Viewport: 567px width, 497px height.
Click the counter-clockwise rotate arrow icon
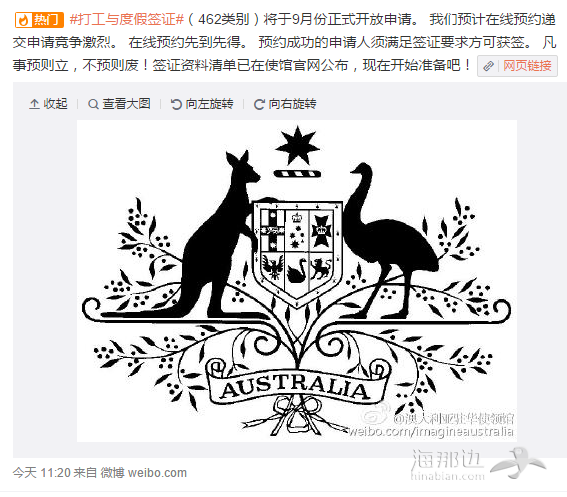176,104
